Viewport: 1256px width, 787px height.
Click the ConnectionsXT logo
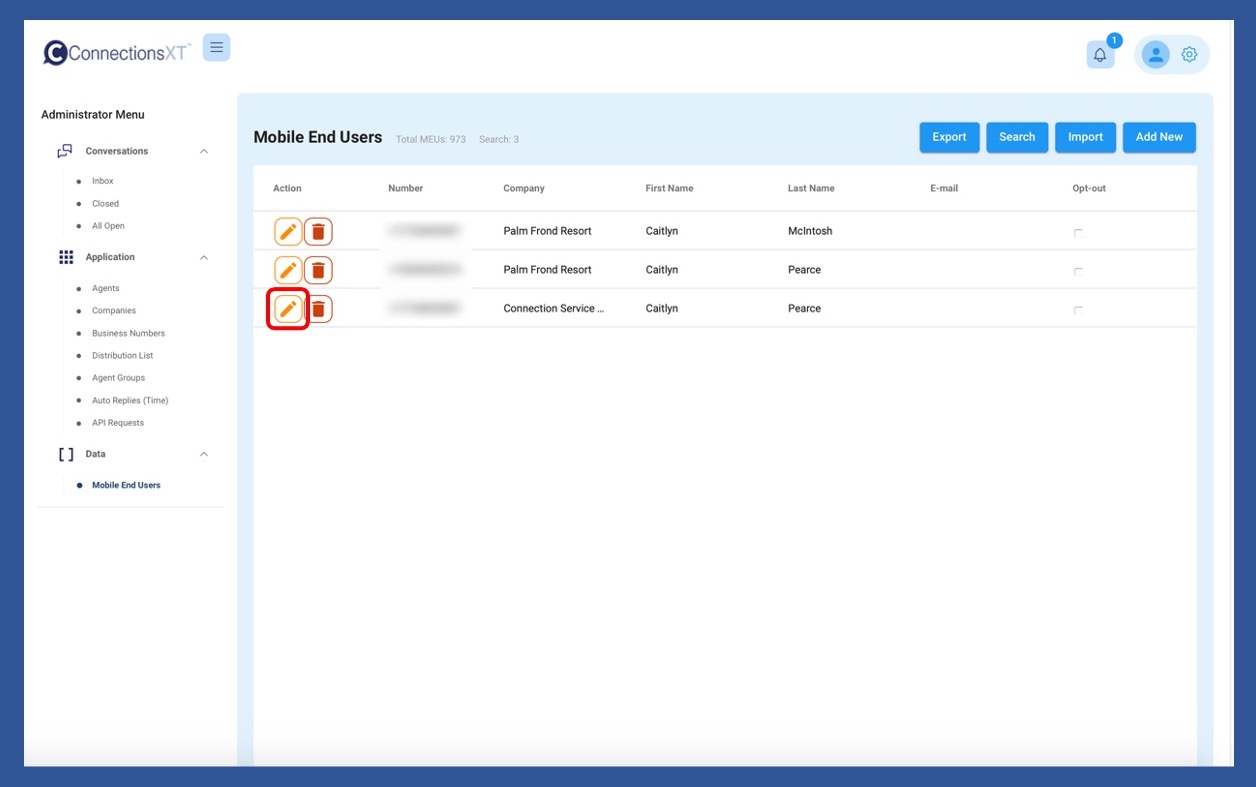coord(117,53)
